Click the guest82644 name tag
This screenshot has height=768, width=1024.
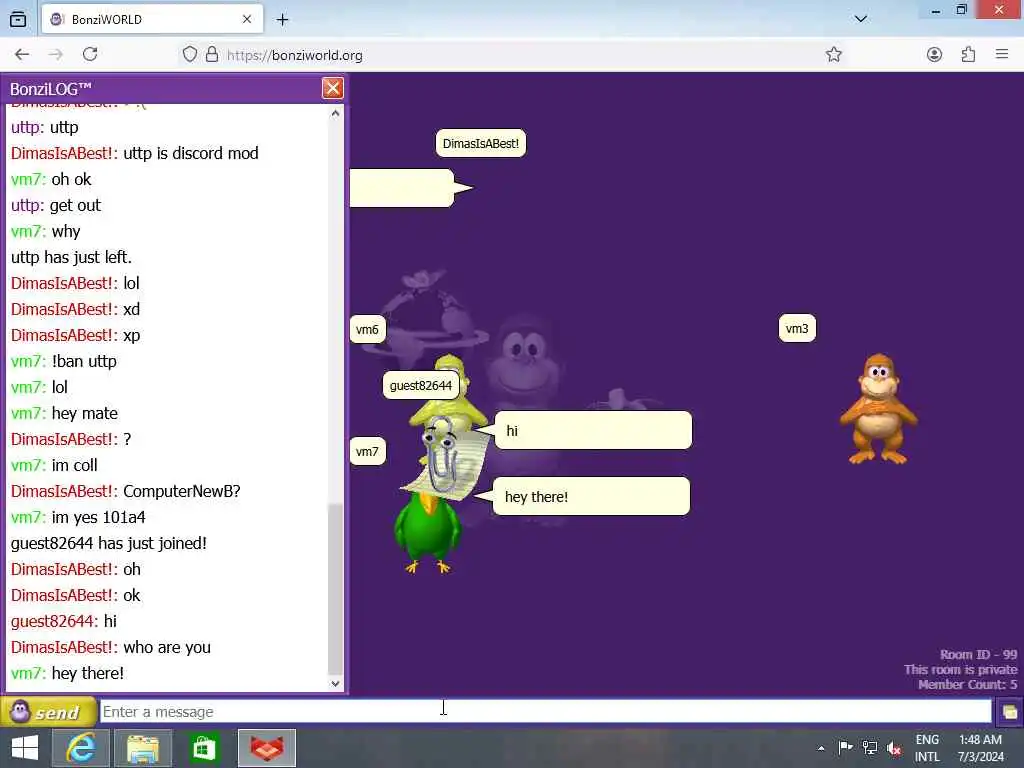(x=421, y=385)
